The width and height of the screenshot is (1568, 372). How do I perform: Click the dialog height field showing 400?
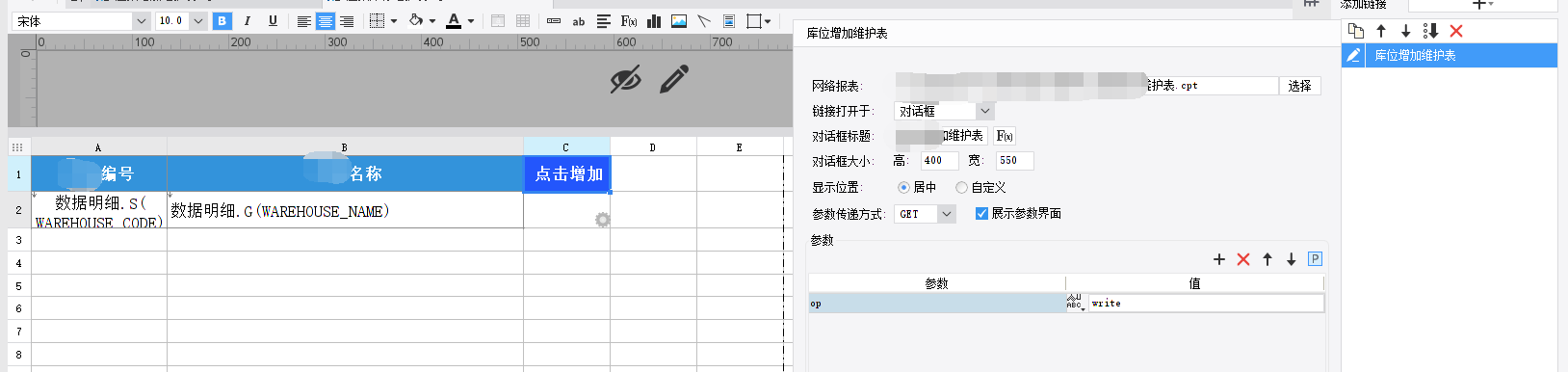941,160
